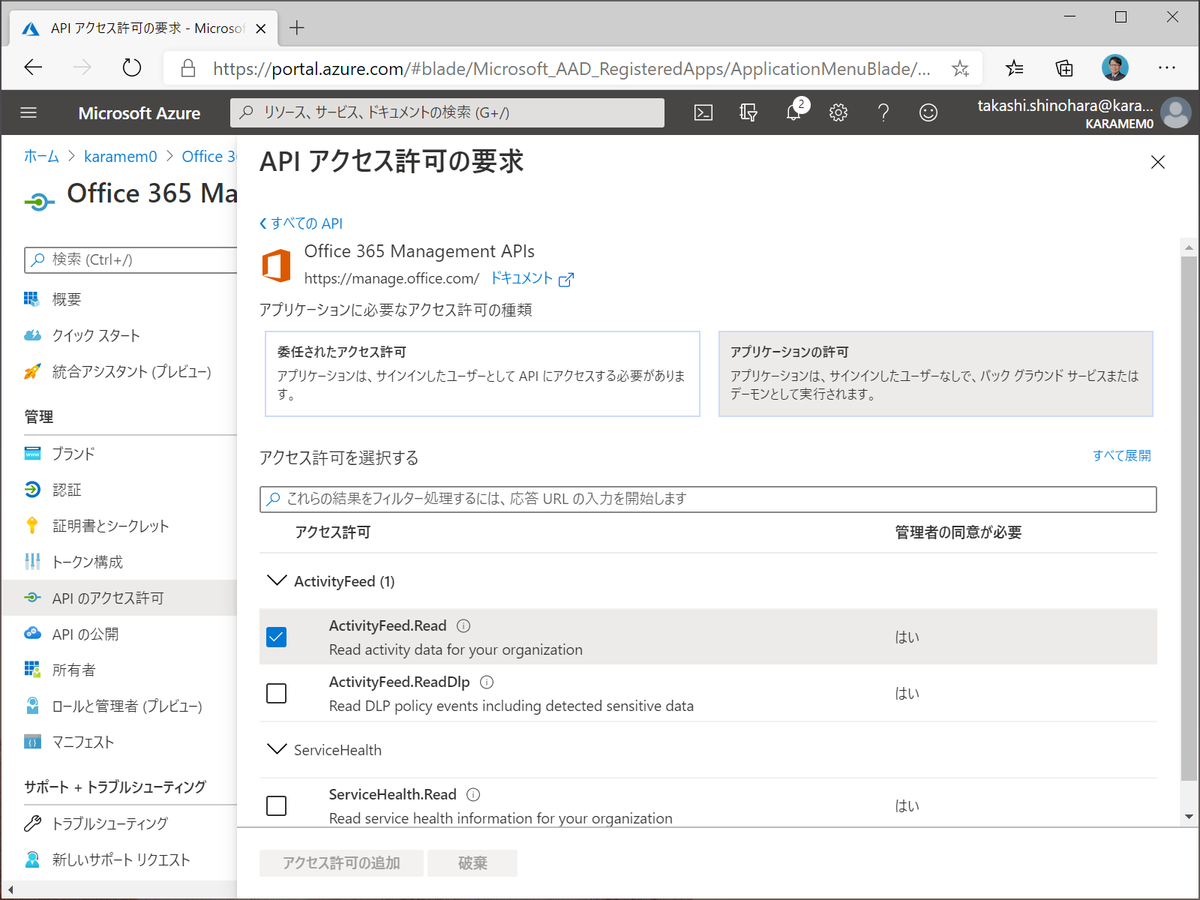This screenshot has height=900, width=1200.
Task: Add page to favorites star icon
Action: [960, 68]
